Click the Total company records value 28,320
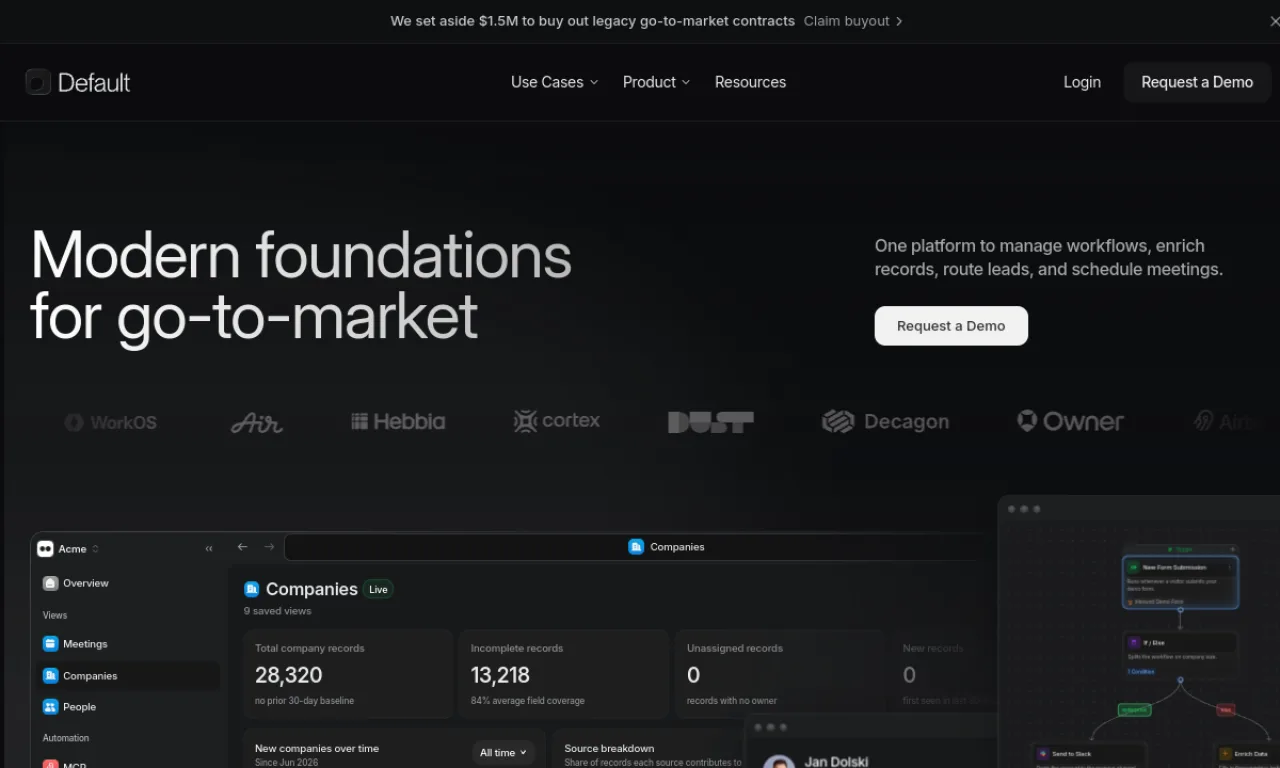The image size is (1280, 768). (289, 675)
